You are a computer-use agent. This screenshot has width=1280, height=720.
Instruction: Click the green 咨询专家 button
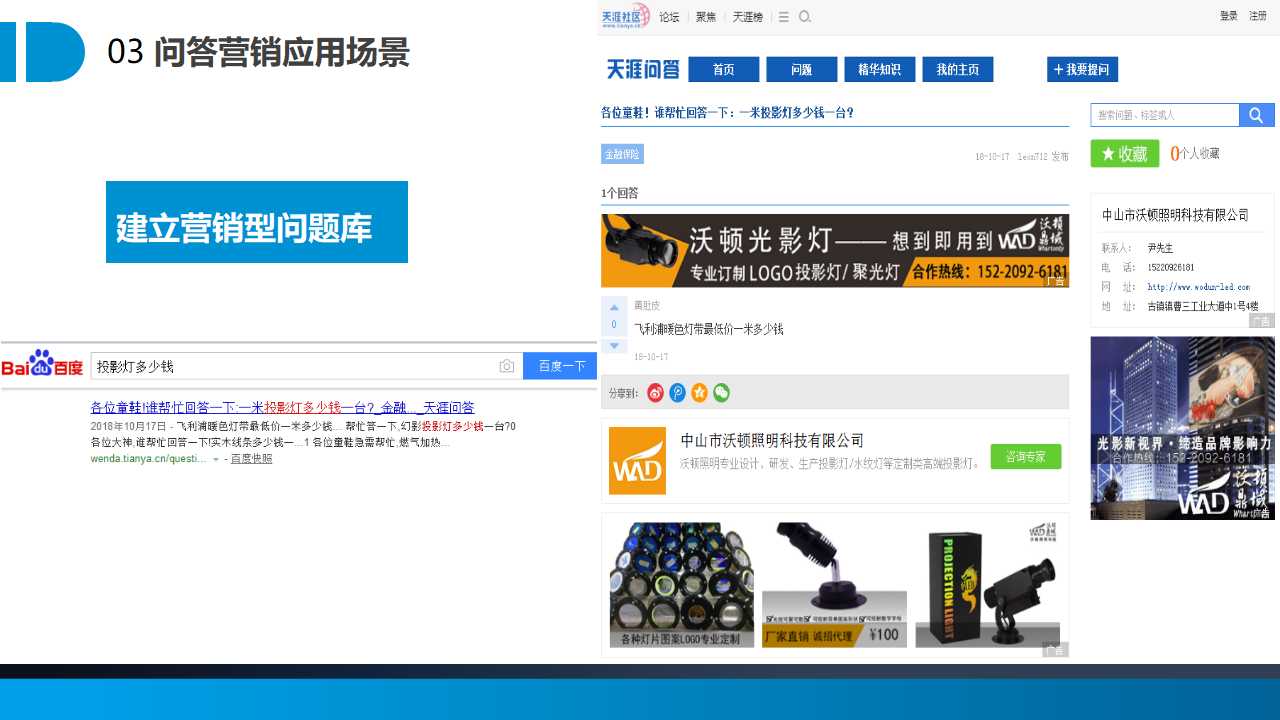[1025, 456]
